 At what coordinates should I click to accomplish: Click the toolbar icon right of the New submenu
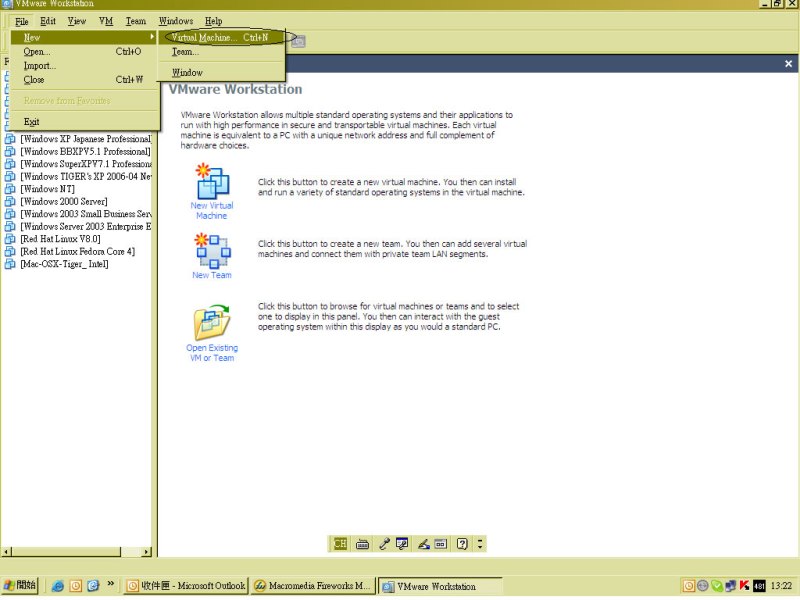(298, 41)
